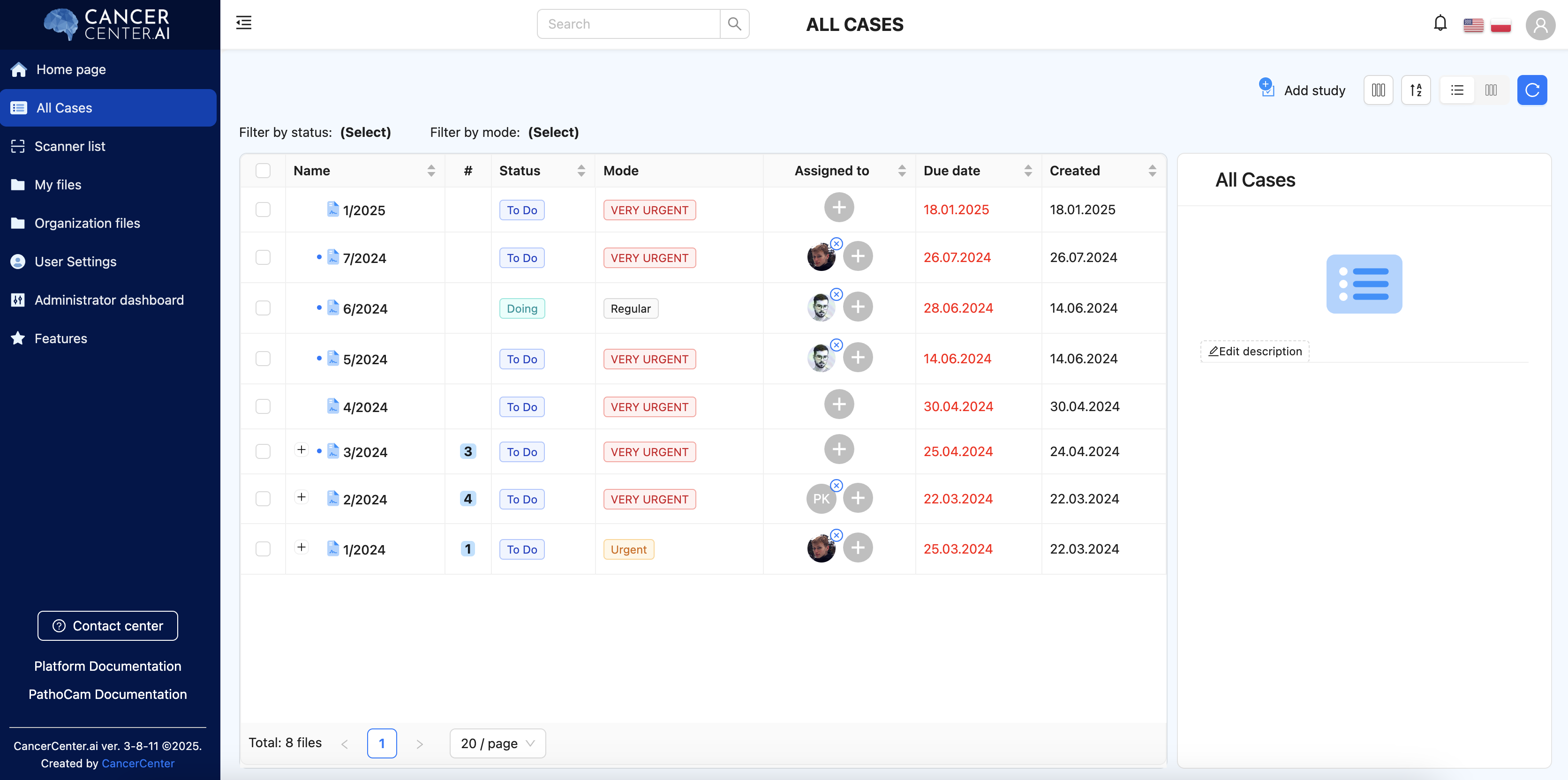Image resolution: width=1568 pixels, height=780 pixels.
Task: Tick the select-all header checkbox
Action: pyautogui.click(x=263, y=170)
